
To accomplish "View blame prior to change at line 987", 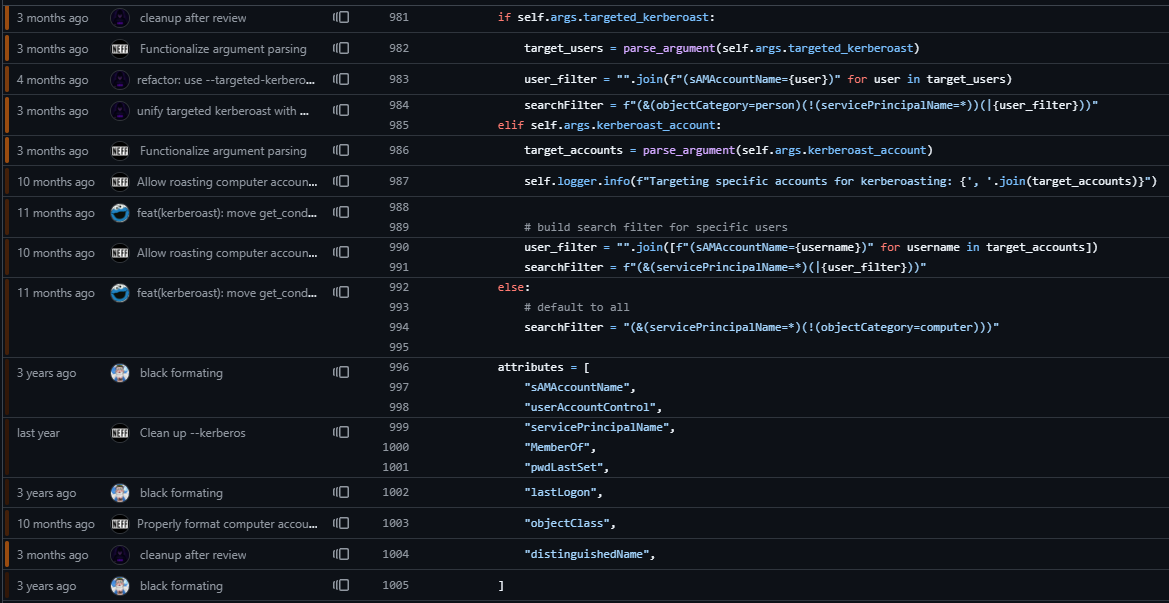I will [x=341, y=182].
